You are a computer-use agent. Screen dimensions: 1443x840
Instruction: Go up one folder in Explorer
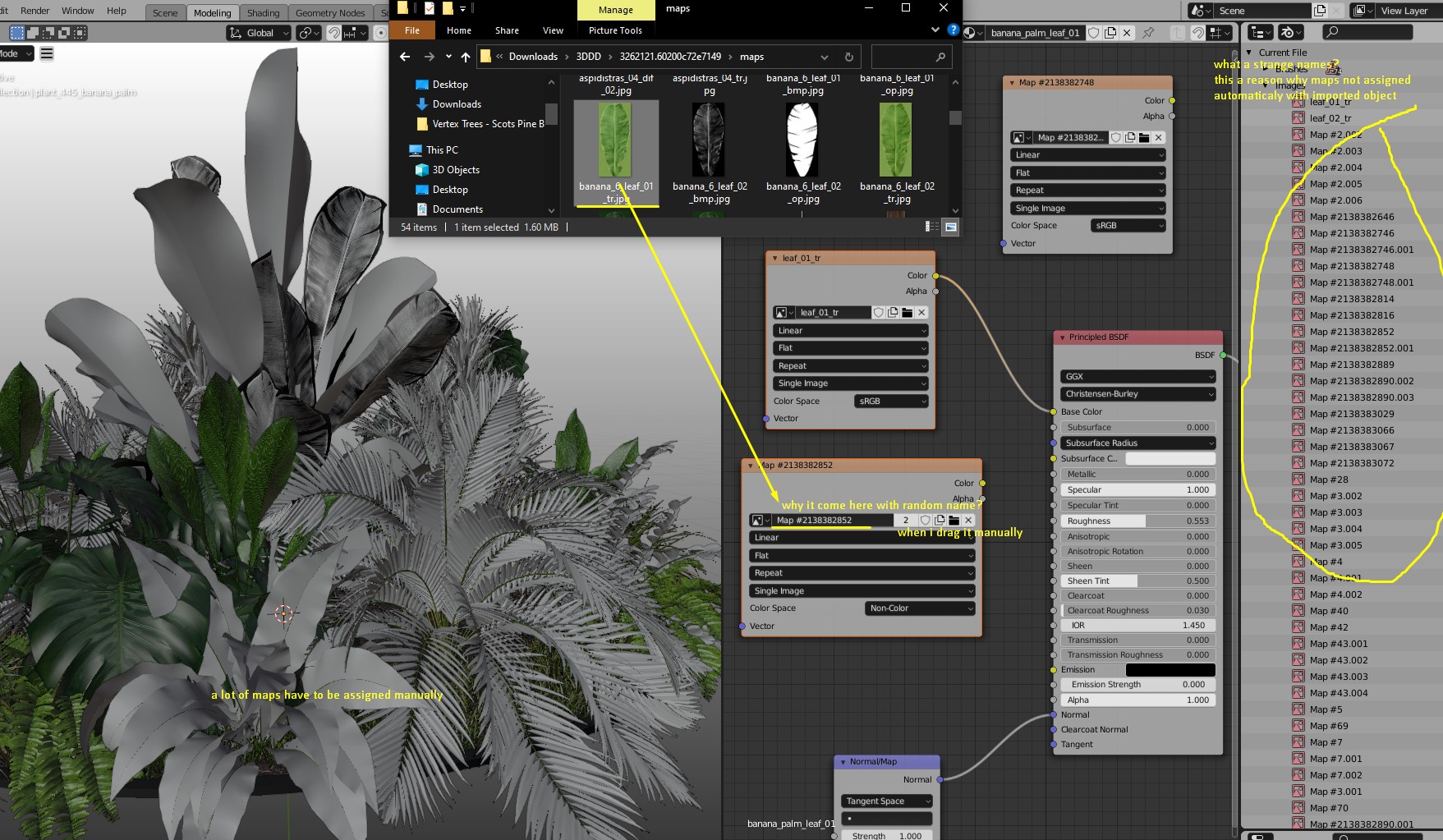click(x=466, y=57)
